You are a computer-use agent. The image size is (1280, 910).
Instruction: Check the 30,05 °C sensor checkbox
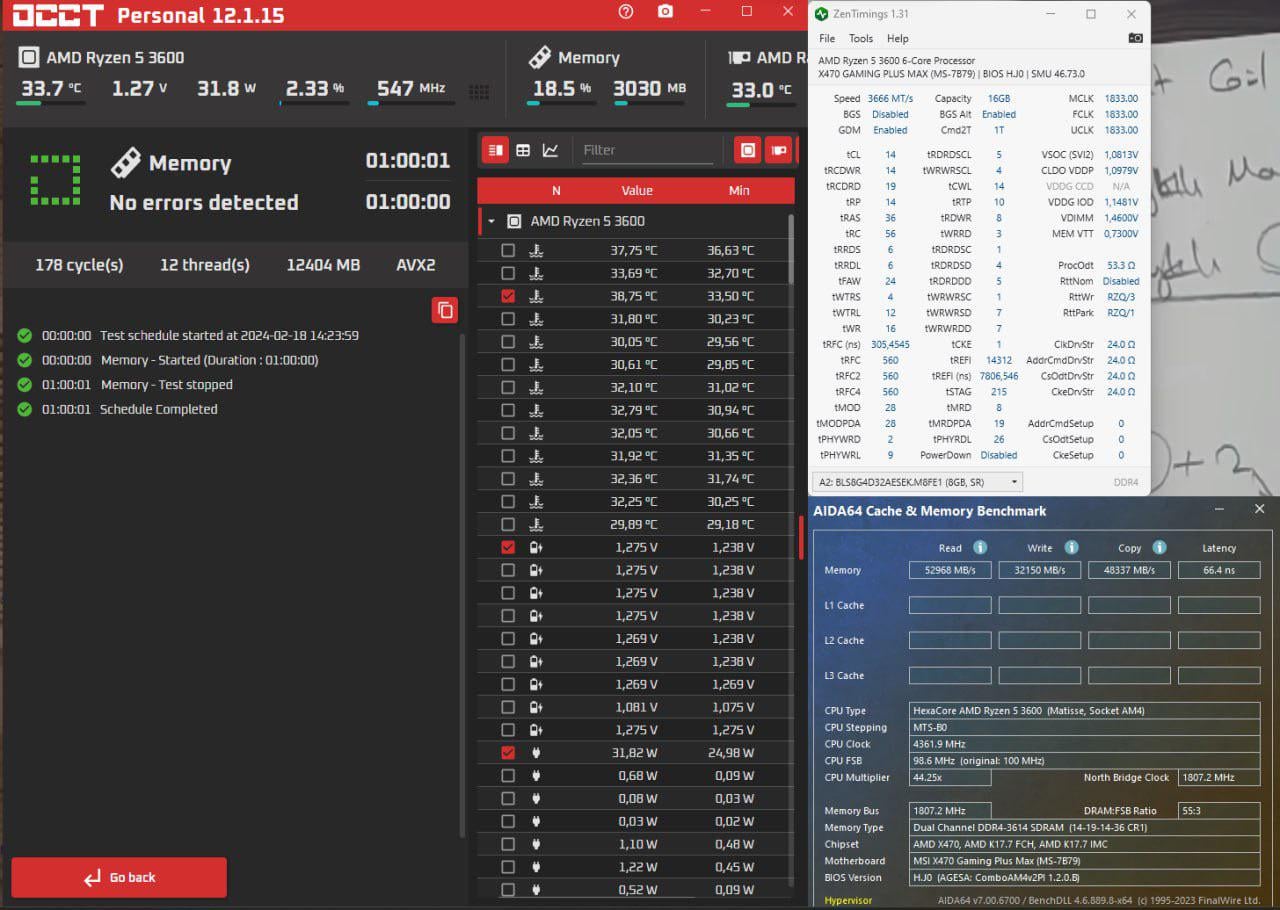(x=508, y=341)
